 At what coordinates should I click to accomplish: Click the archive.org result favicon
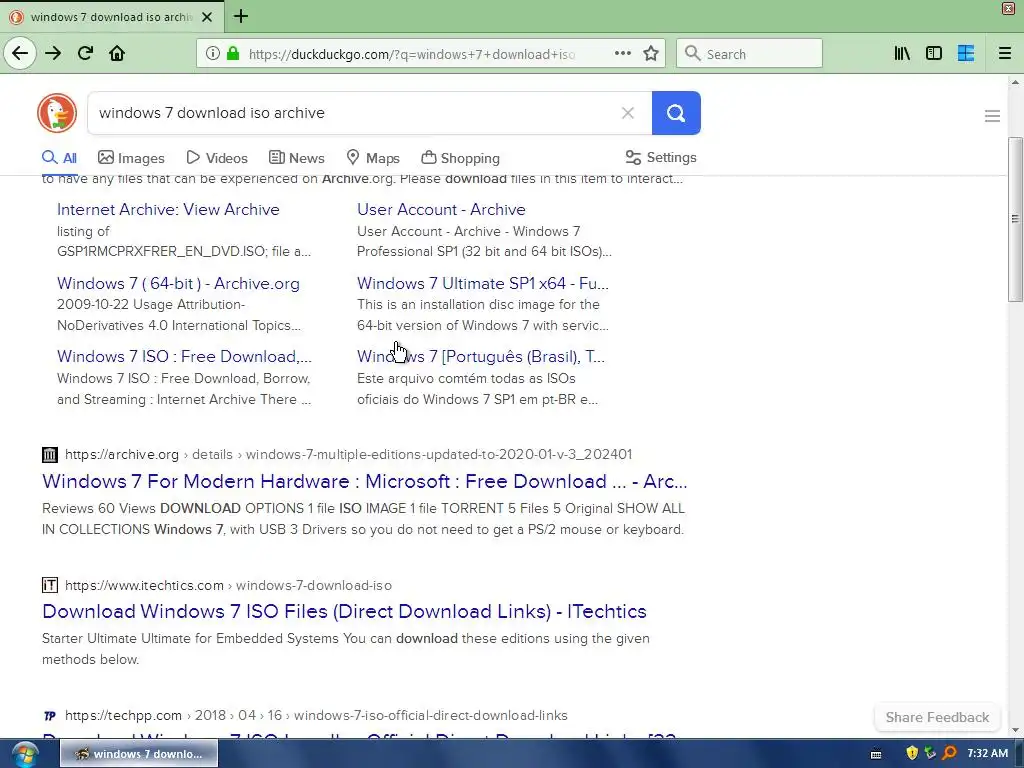pos(50,455)
